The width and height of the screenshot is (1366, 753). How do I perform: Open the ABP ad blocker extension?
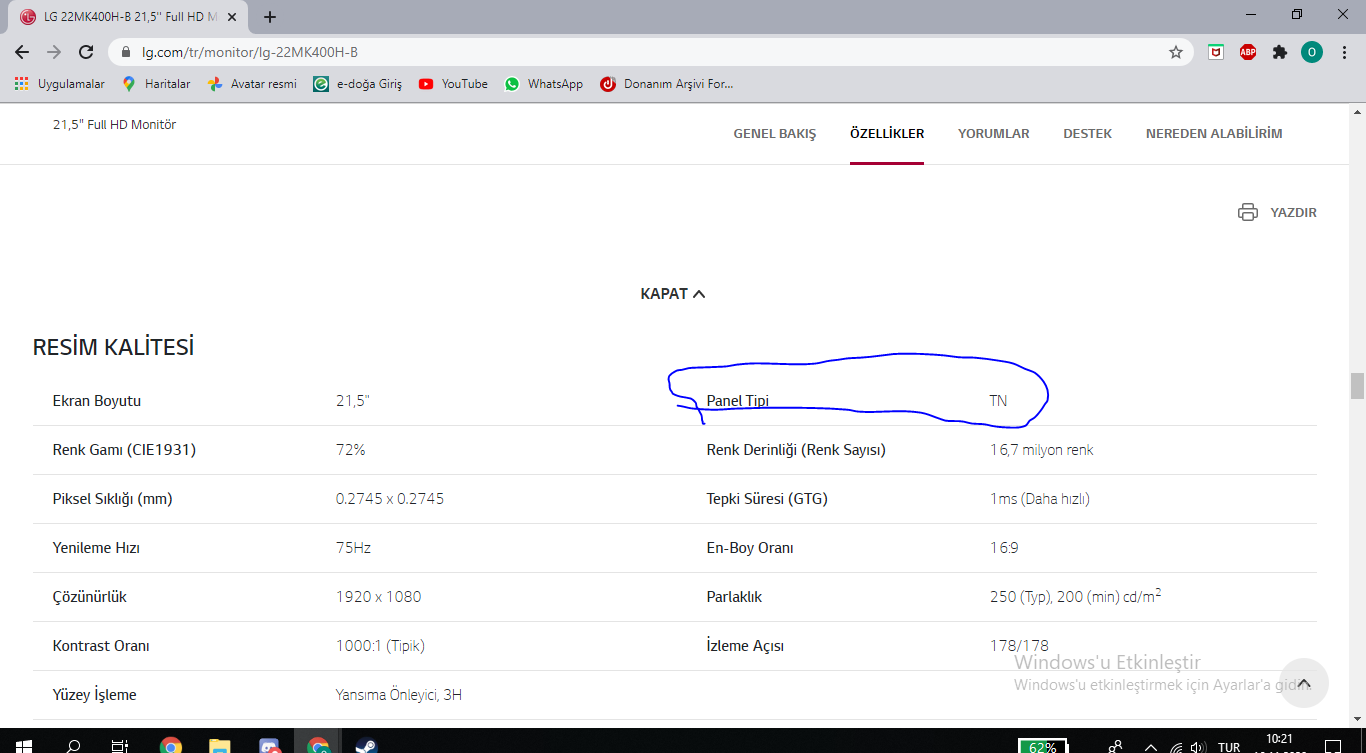tap(1248, 52)
